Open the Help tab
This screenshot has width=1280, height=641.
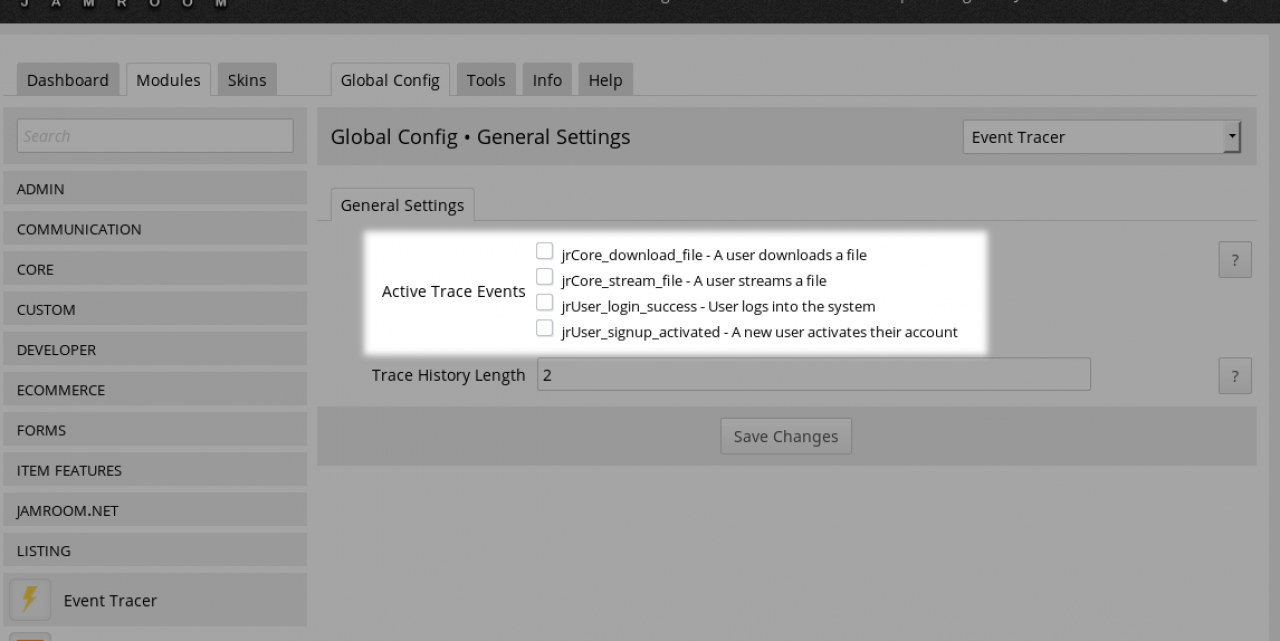605,80
